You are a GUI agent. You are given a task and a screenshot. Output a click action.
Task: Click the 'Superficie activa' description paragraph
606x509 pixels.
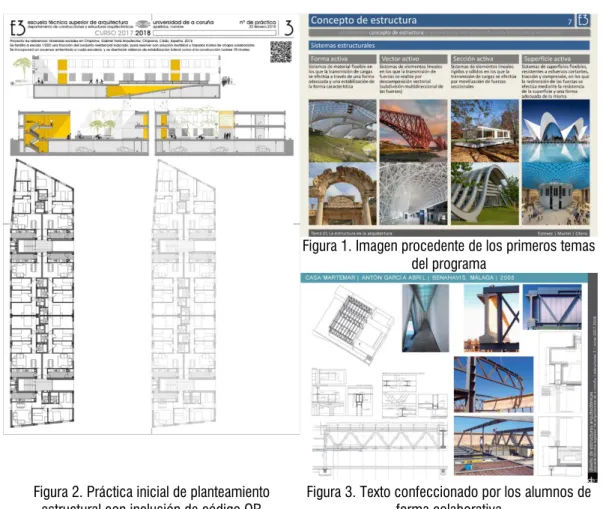[556, 81]
